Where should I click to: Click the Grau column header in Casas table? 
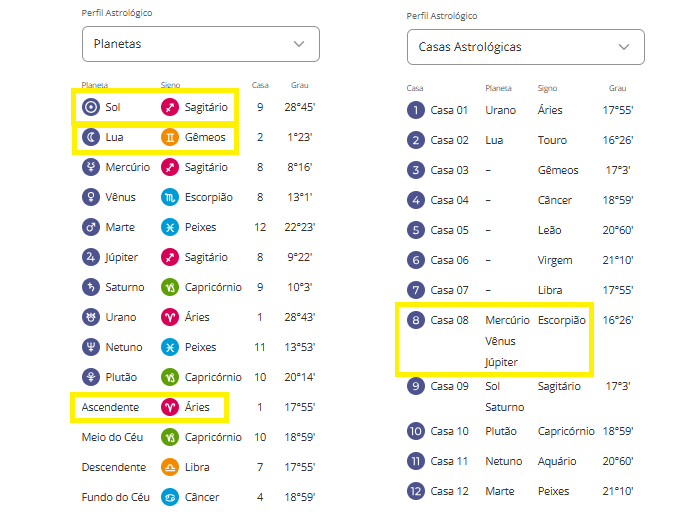(x=617, y=88)
